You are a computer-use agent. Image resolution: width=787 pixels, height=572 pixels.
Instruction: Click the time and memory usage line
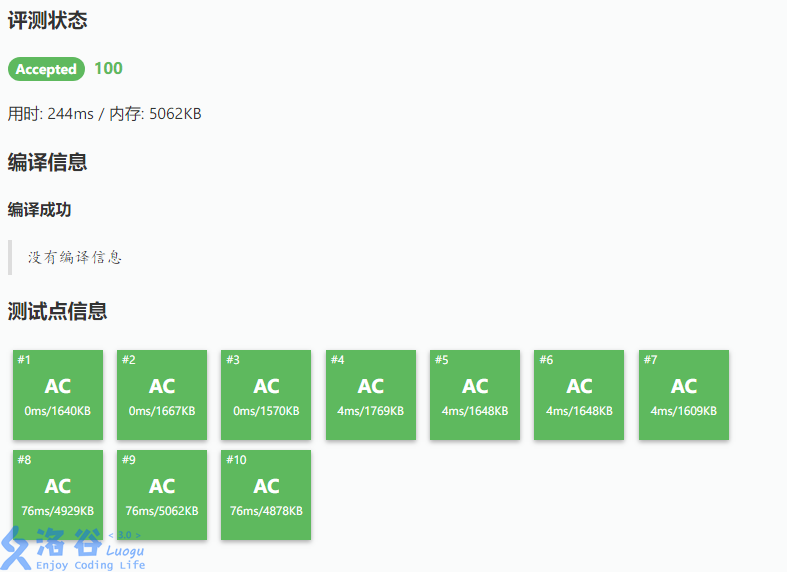click(105, 114)
